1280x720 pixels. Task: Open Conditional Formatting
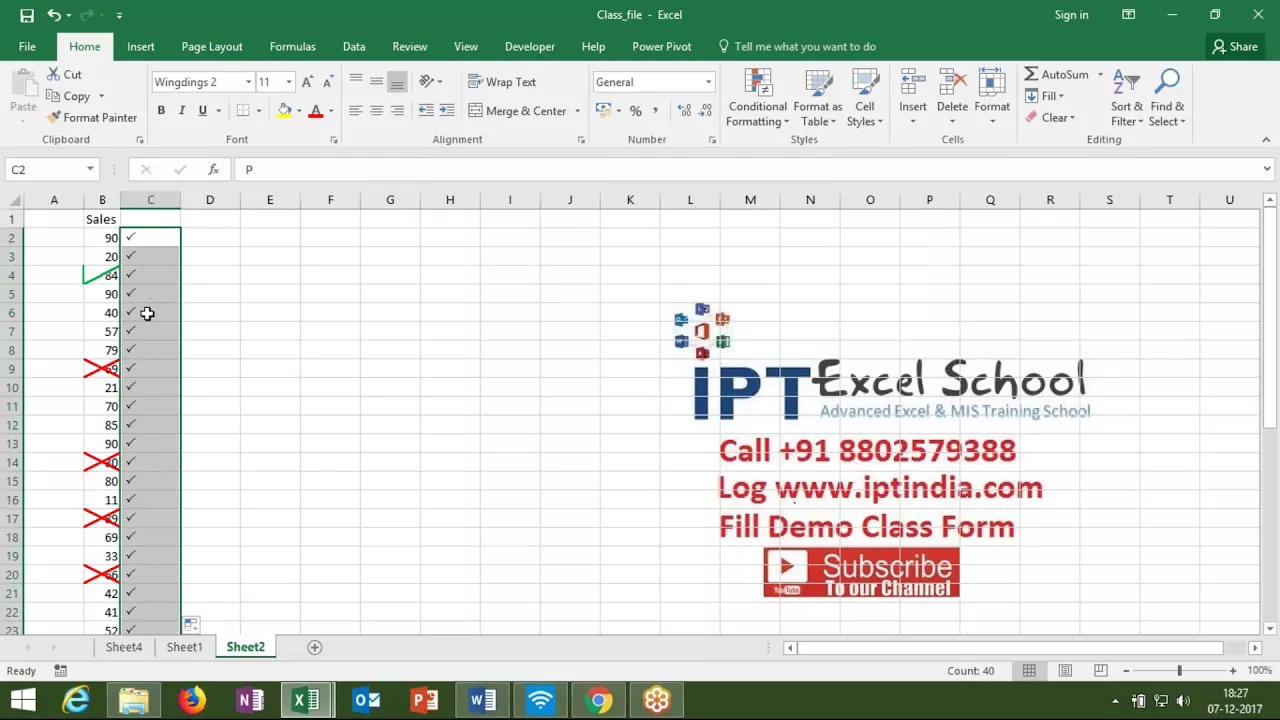pyautogui.click(x=757, y=98)
